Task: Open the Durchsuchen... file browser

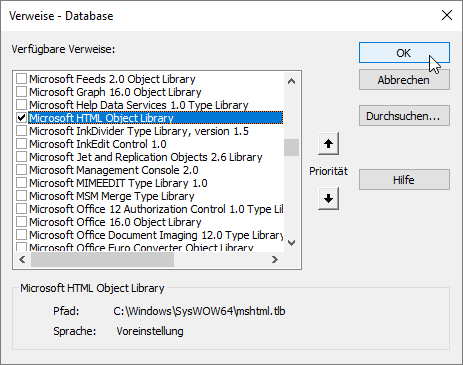Action: (x=404, y=116)
